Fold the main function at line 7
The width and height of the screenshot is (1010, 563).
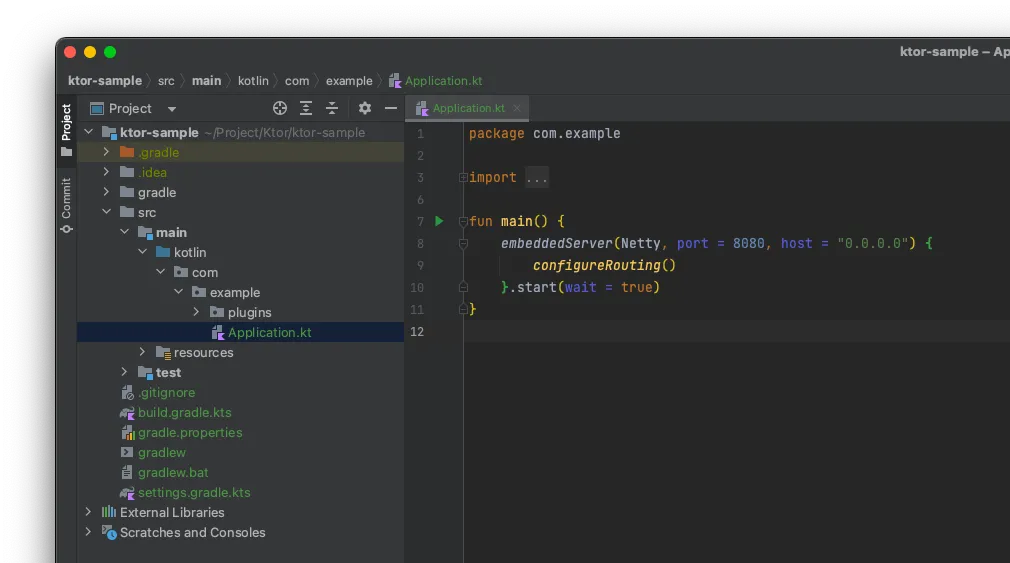[462, 221]
